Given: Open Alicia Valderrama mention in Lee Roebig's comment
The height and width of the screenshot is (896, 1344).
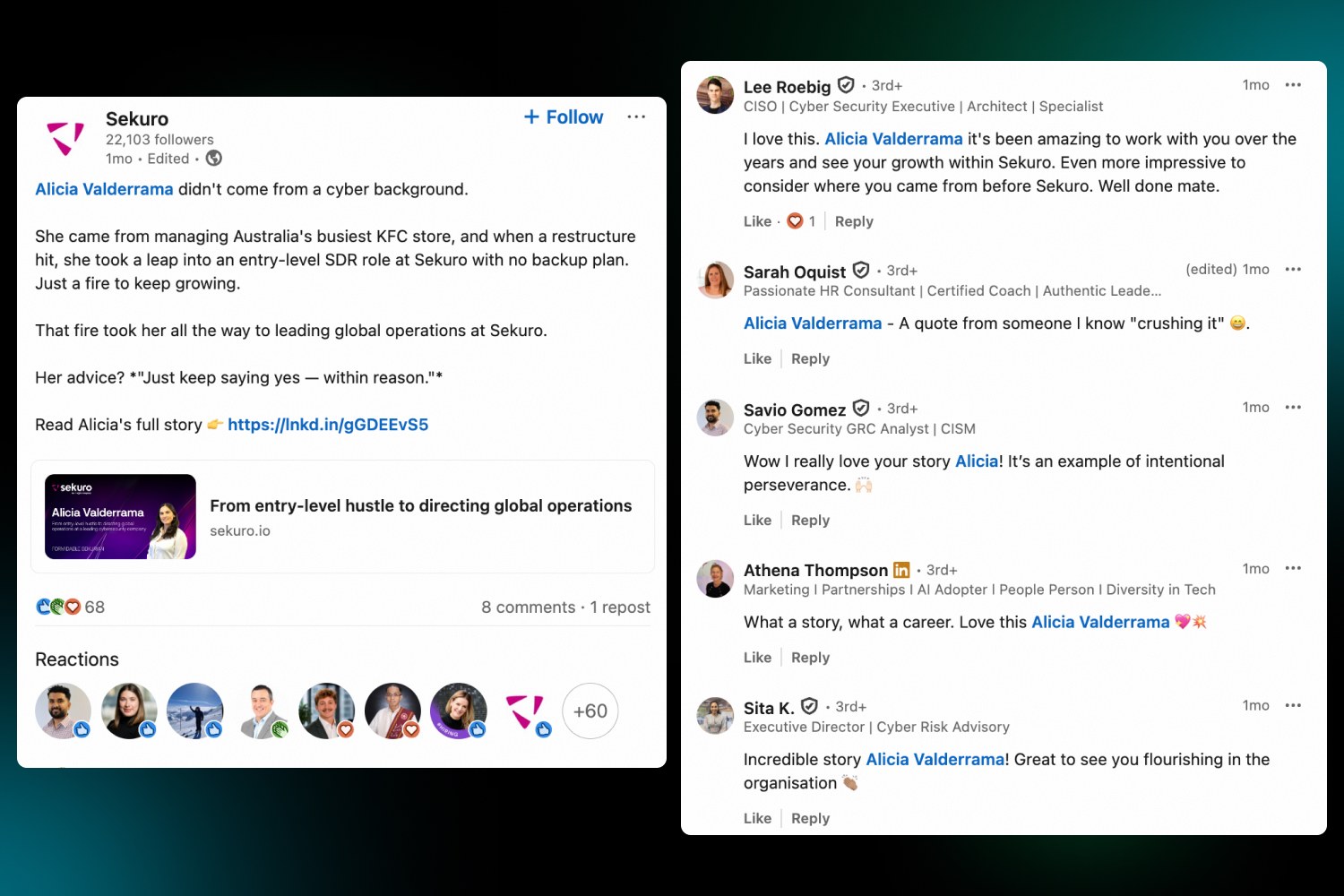Looking at the screenshot, I should pos(893,139).
